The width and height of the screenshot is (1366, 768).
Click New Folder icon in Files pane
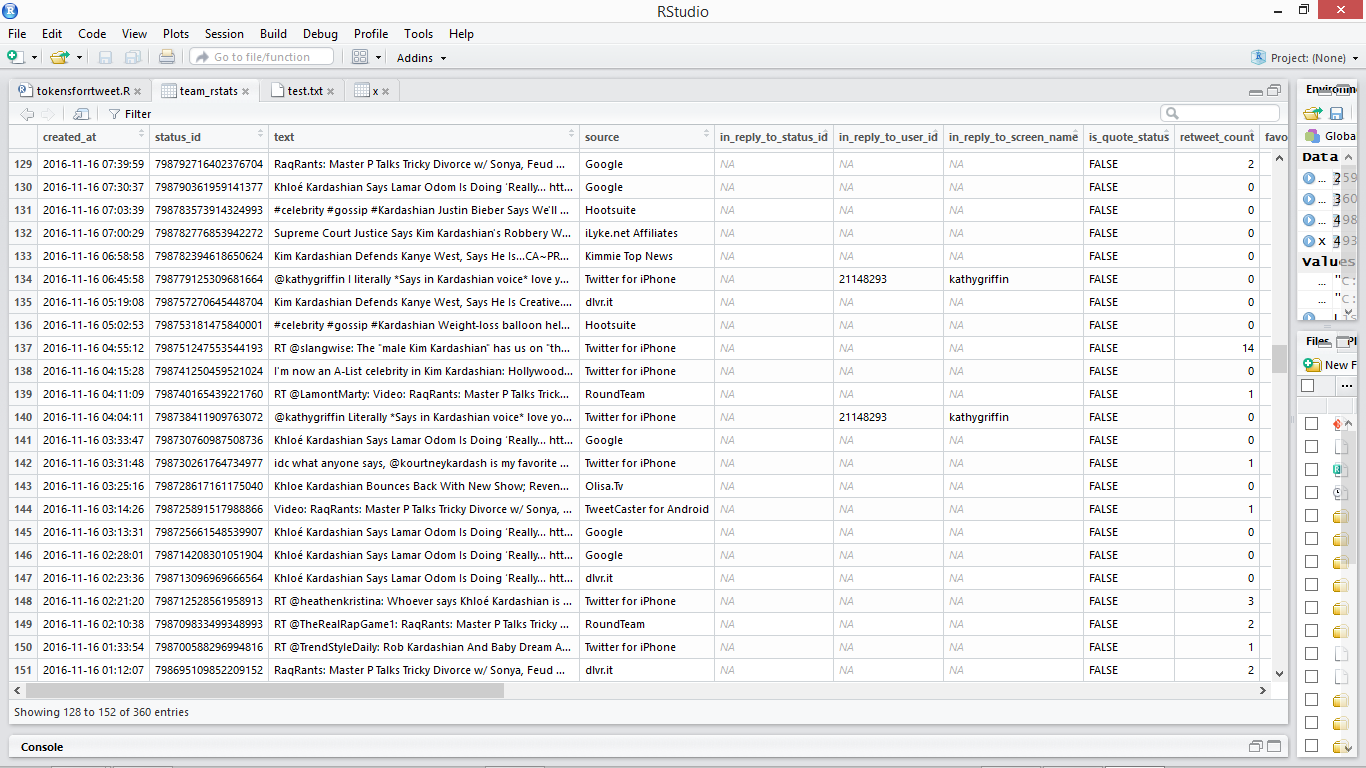point(1313,365)
